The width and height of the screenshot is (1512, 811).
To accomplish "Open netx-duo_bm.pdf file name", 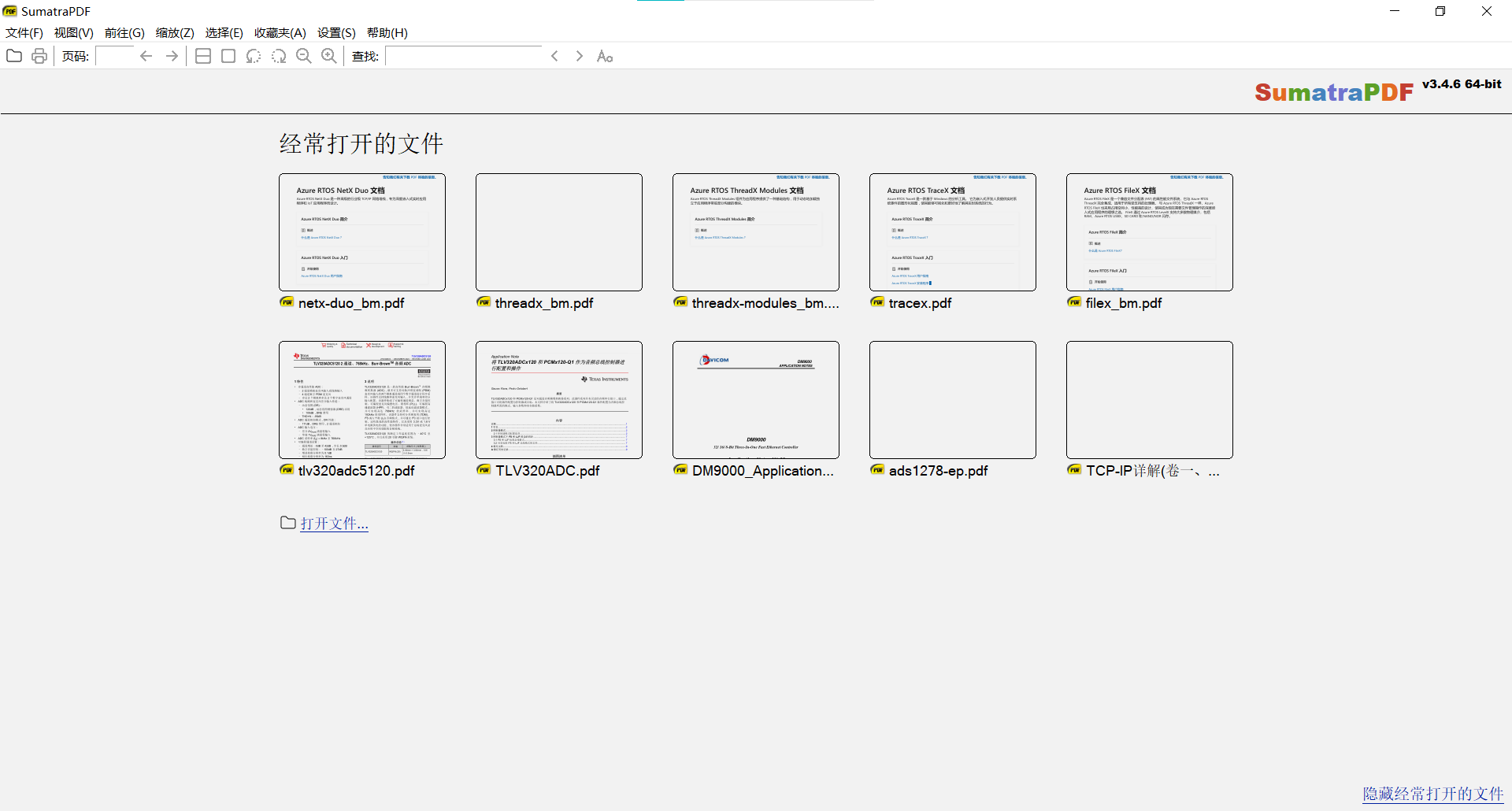I will coord(351,303).
